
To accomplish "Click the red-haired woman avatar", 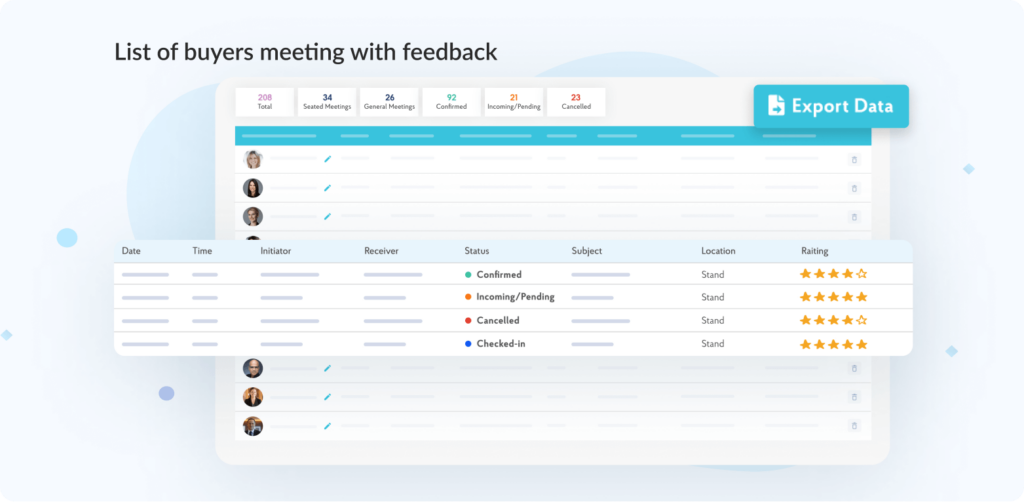I will coord(253,397).
